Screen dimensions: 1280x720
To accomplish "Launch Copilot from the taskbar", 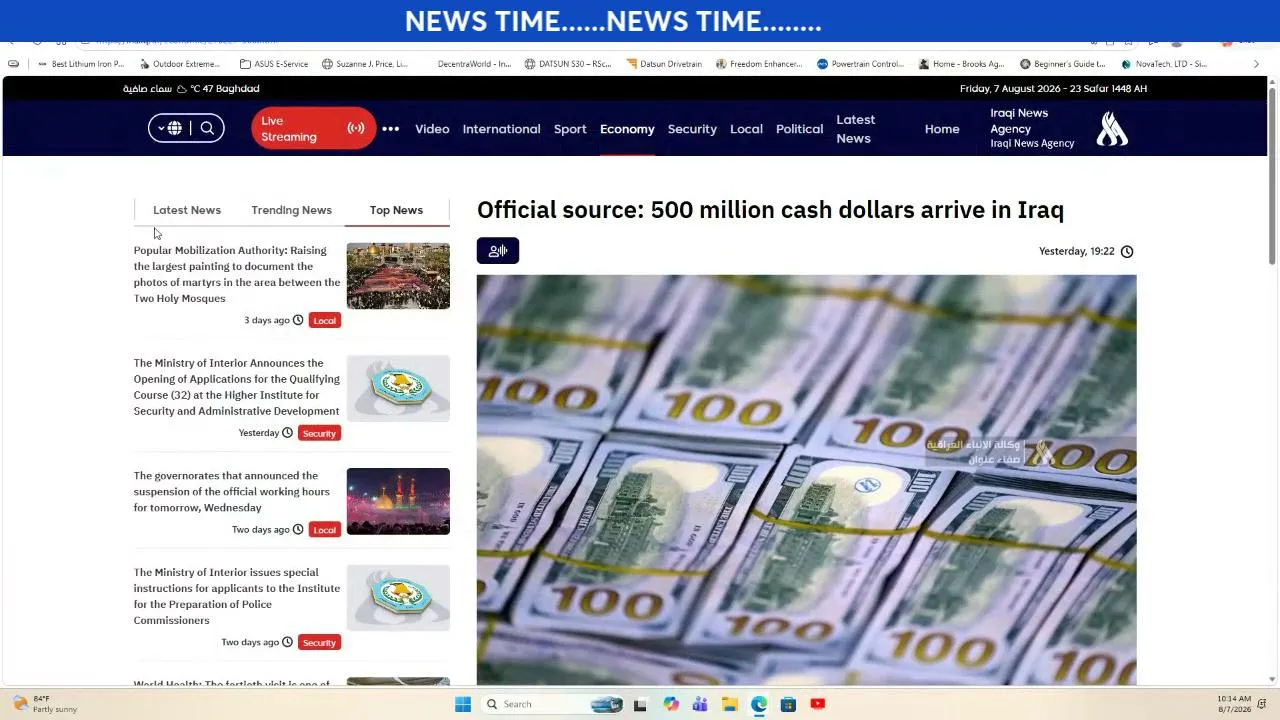I will [670, 704].
